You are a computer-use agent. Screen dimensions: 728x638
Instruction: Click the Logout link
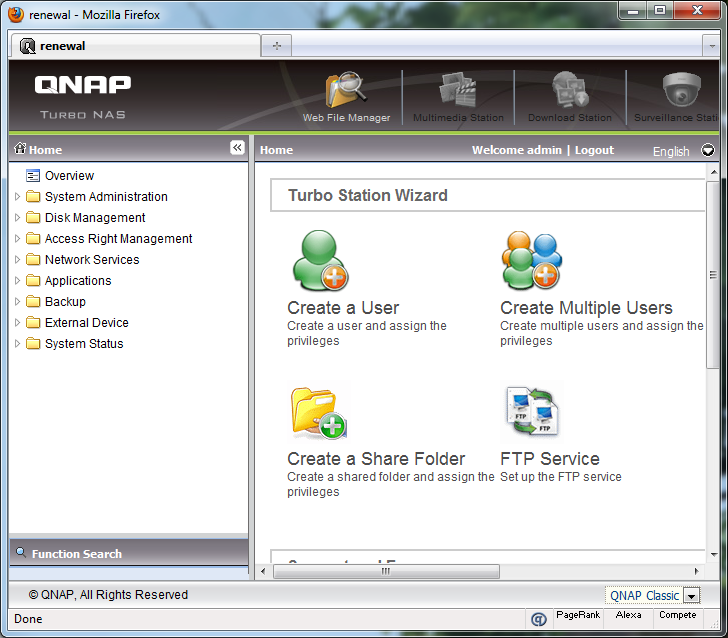pos(594,150)
